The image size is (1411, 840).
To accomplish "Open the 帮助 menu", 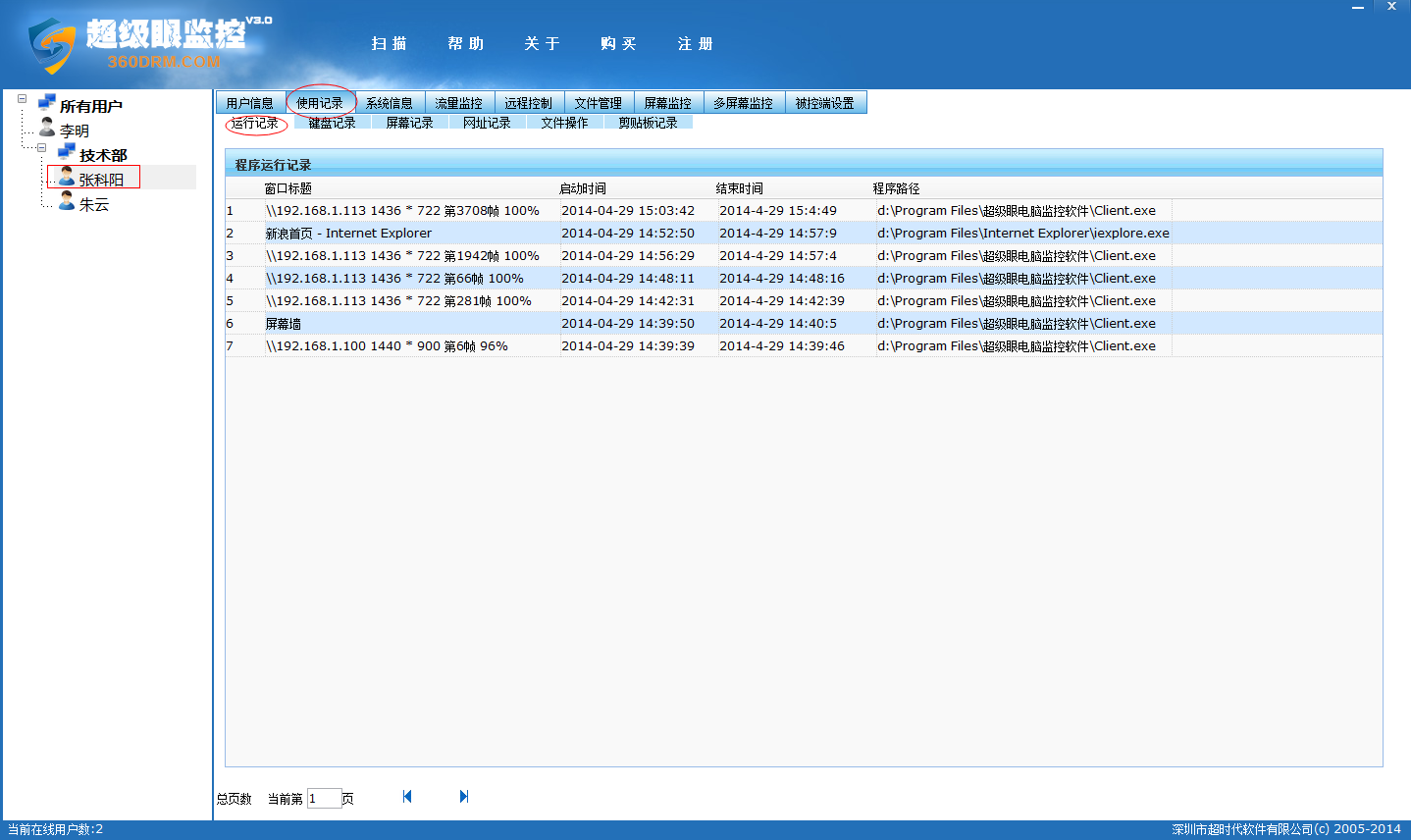I will (x=465, y=43).
